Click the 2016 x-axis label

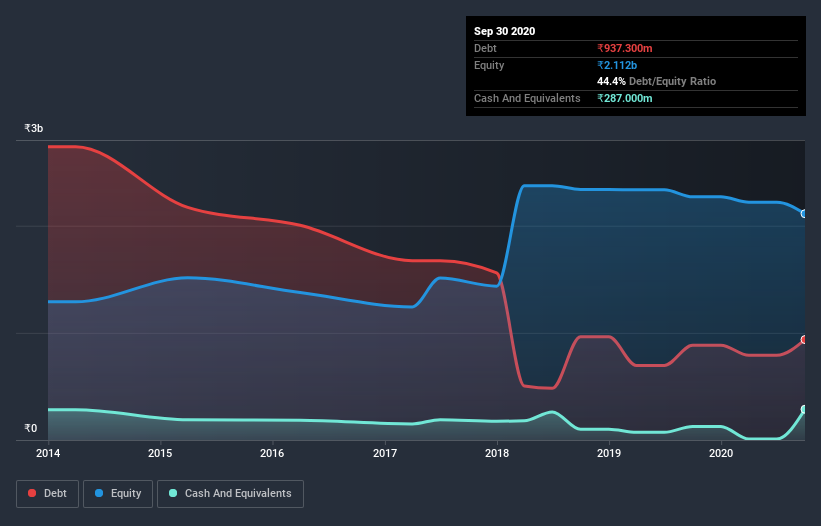[272, 453]
